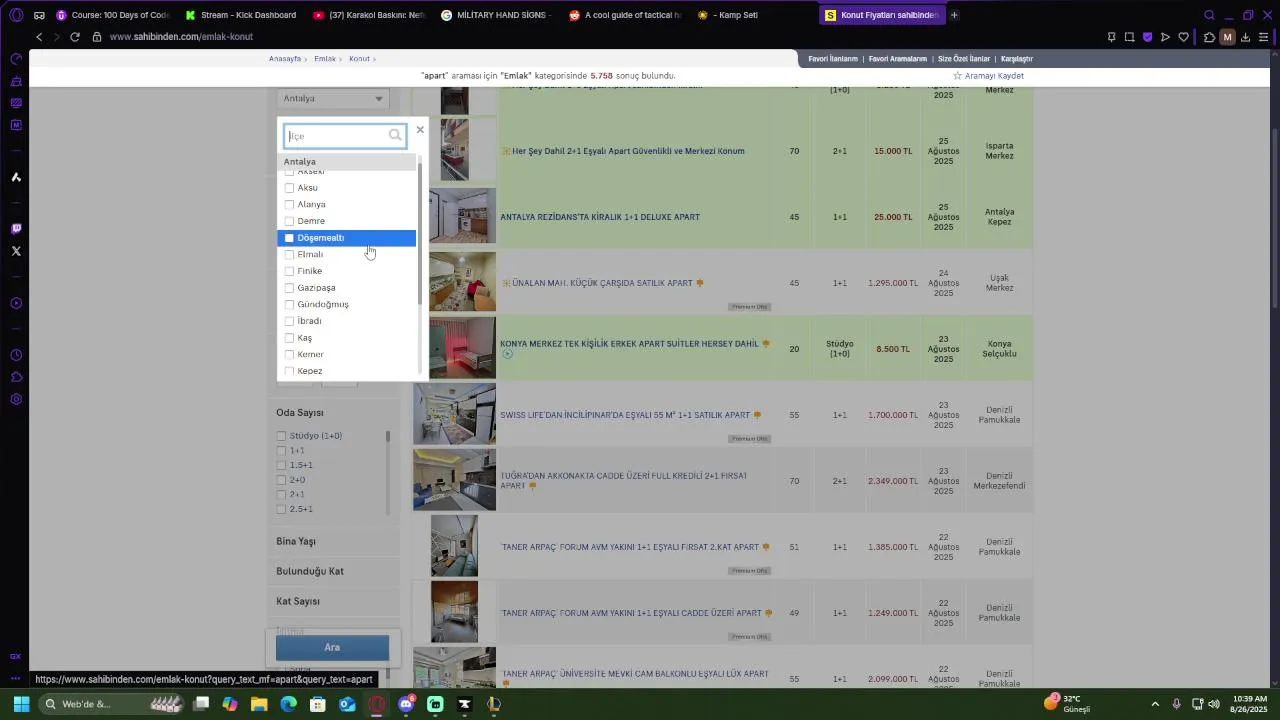
Task: Open the Opera menu logo
Action: pyautogui.click(x=16, y=15)
